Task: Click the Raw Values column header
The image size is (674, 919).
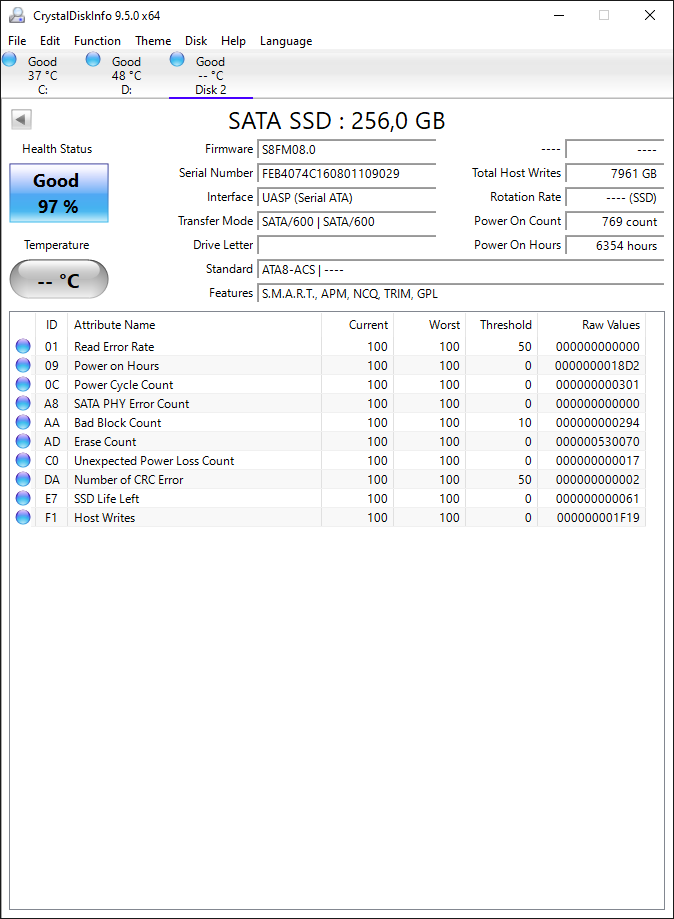Action: pyautogui.click(x=591, y=325)
